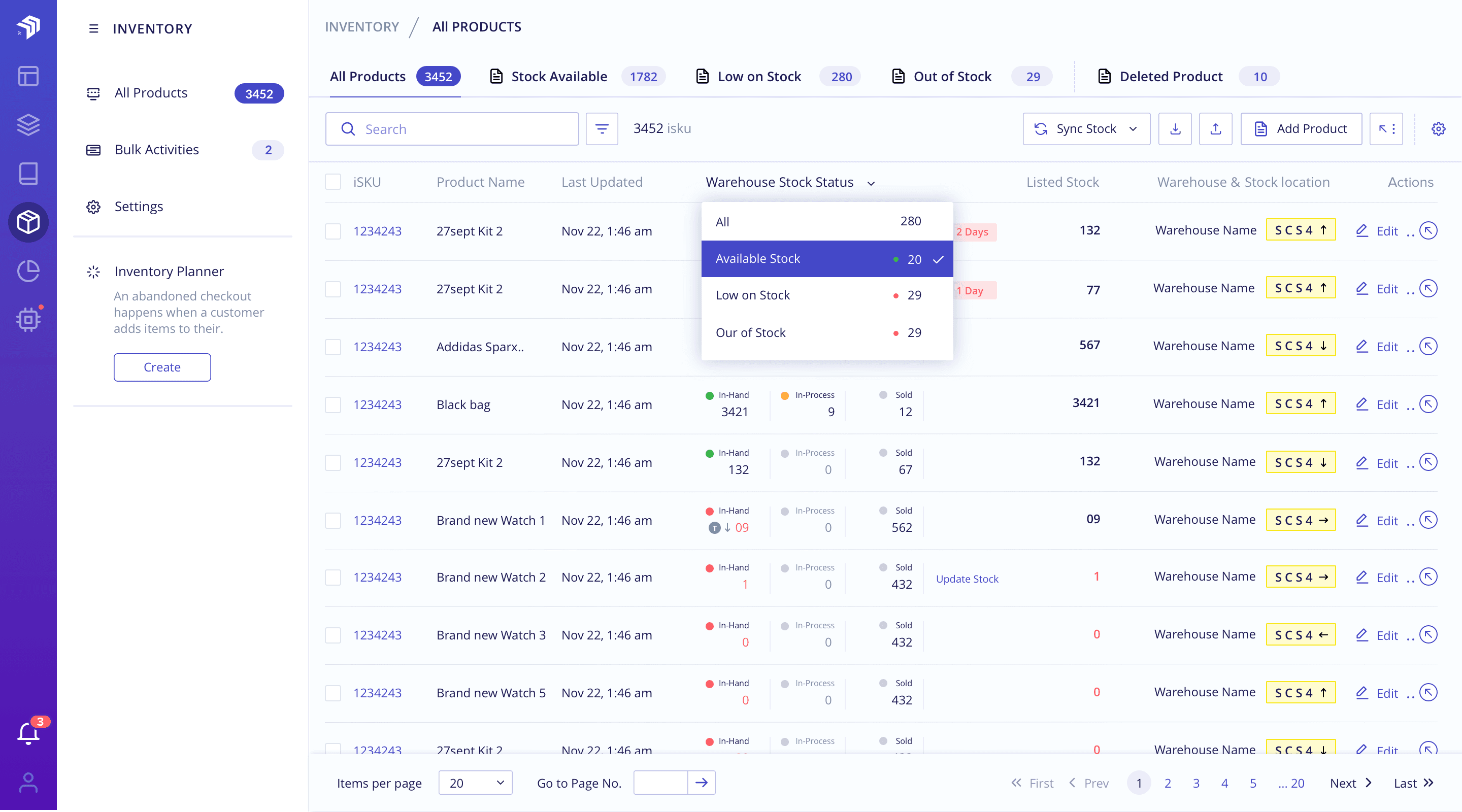
Task: Switch to the Out of Stock tab
Action: (952, 76)
